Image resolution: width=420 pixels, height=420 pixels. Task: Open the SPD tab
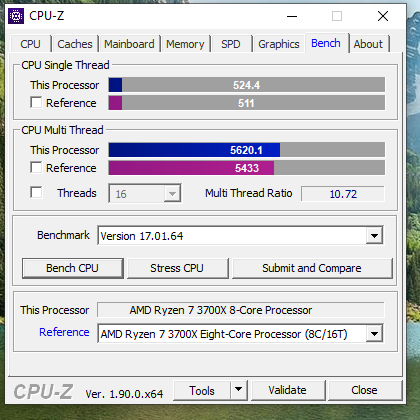pos(231,44)
